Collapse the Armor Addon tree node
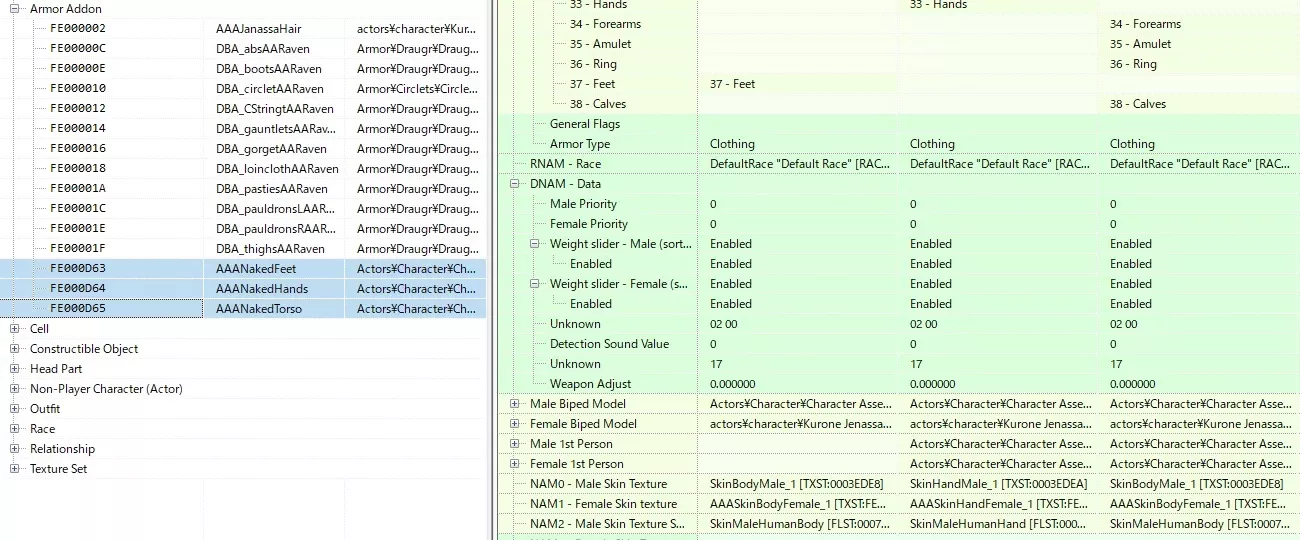The image size is (1300, 540). pyautogui.click(x=15, y=8)
